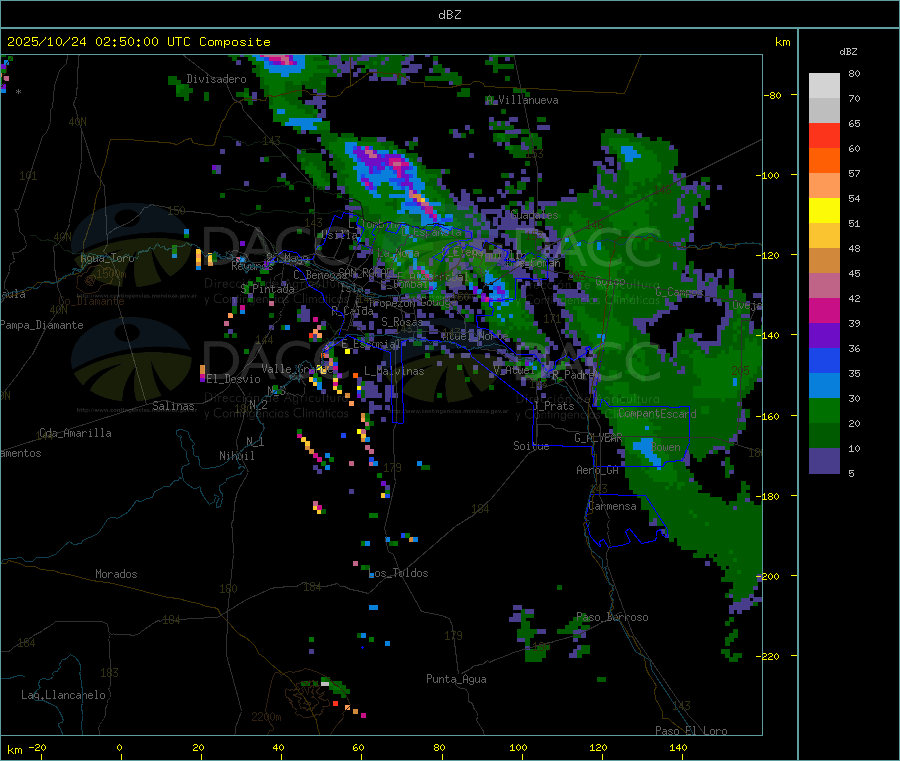Click the 'Aero_GA' location label
This screenshot has height=761, width=900.
598,470
